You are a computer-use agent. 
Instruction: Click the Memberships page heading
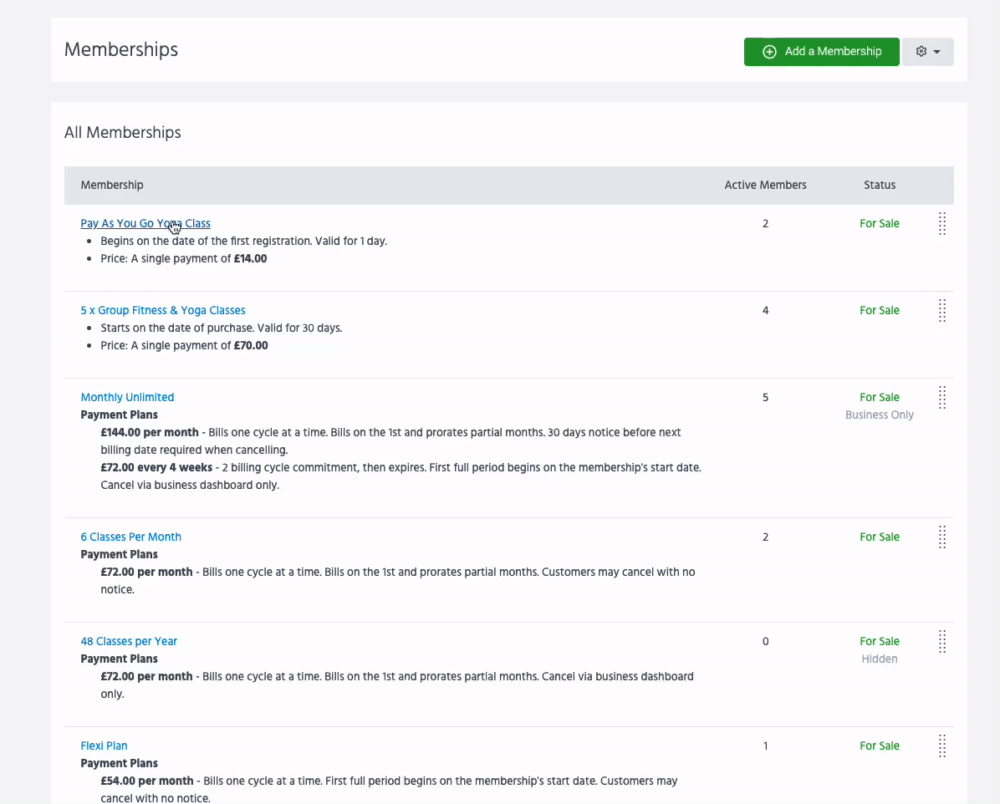(121, 50)
